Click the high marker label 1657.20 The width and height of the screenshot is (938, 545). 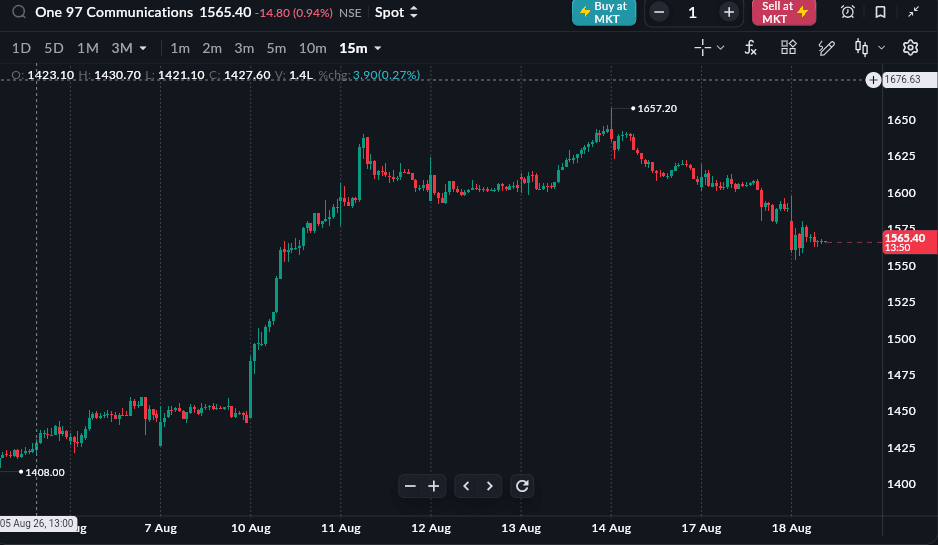tap(657, 108)
